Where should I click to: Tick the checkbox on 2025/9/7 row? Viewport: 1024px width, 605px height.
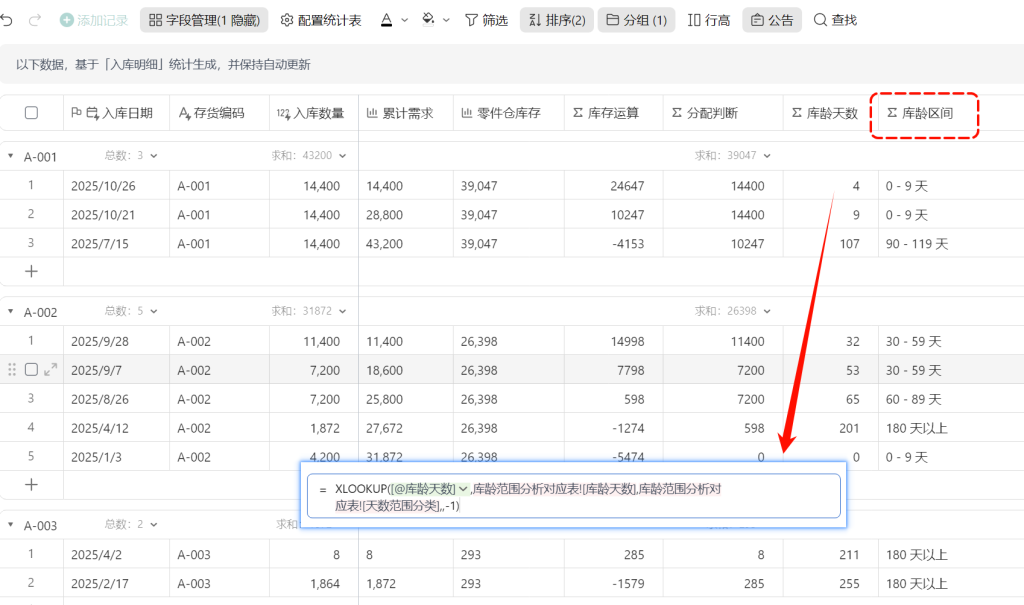tap(31, 370)
